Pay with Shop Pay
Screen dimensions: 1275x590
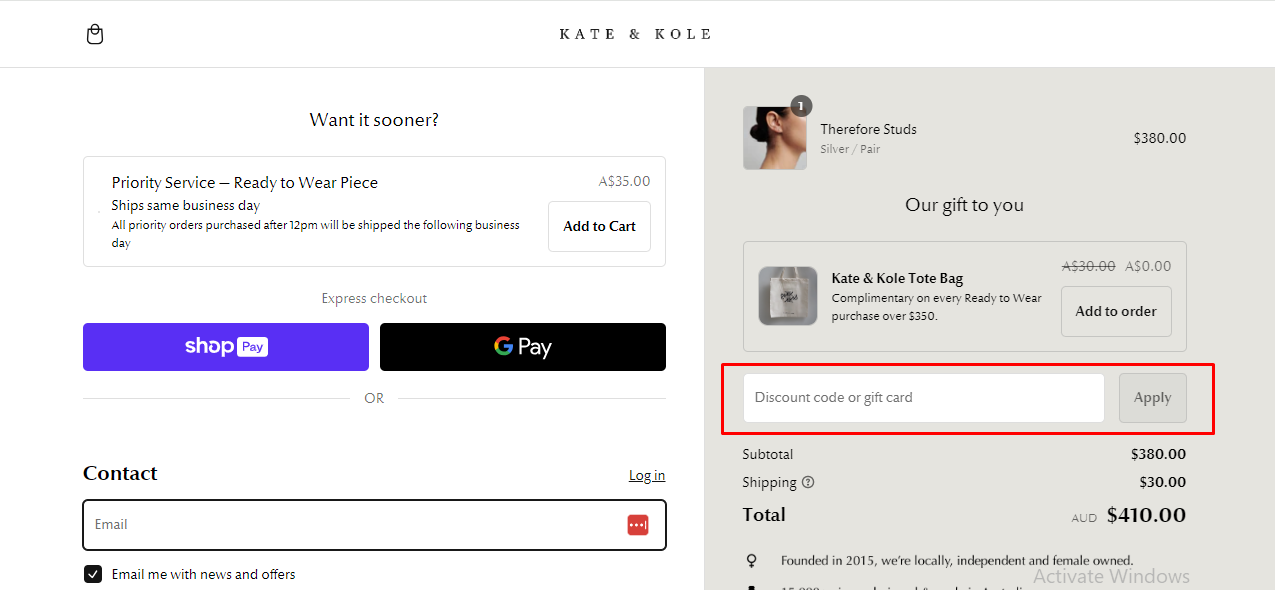[x=226, y=347]
